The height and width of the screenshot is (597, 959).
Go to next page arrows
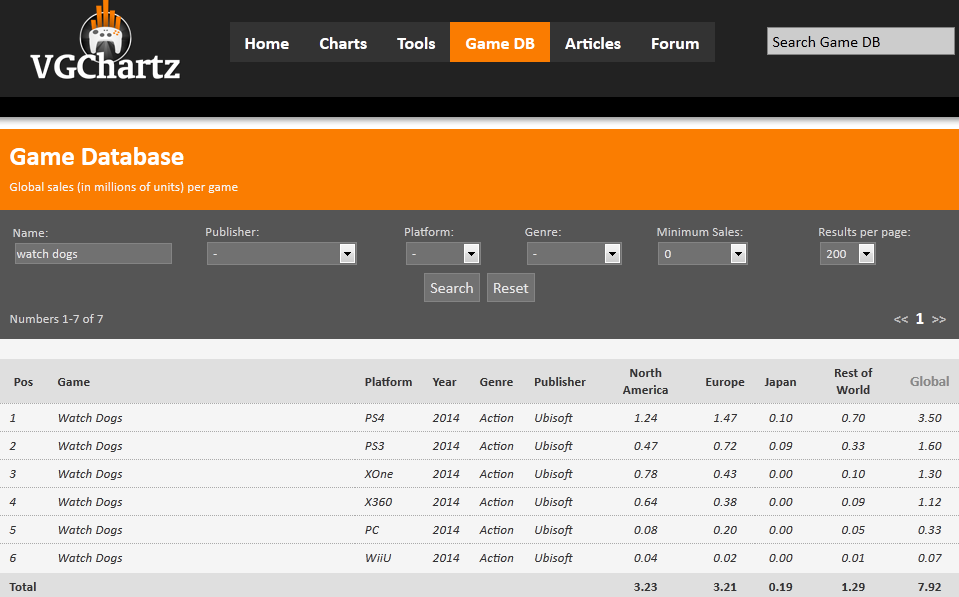pos(938,319)
